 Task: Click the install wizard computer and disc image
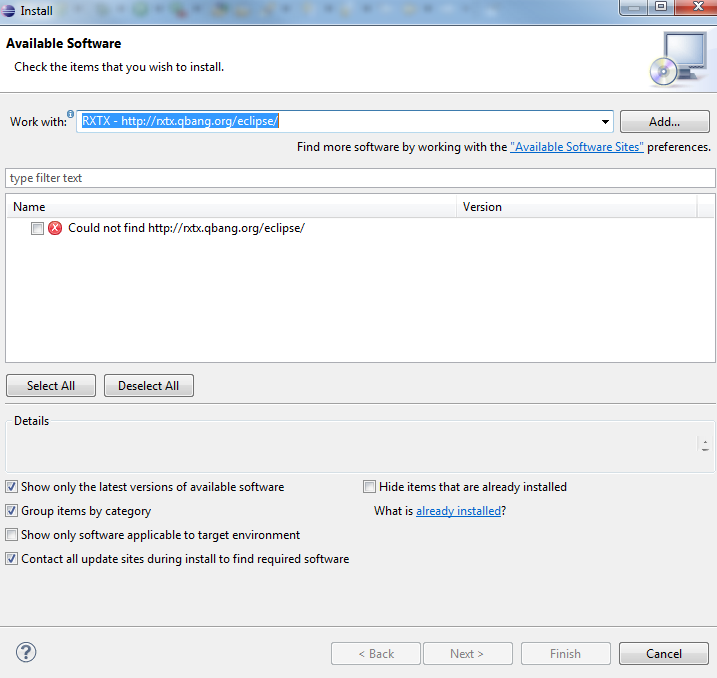pyautogui.click(x=679, y=59)
